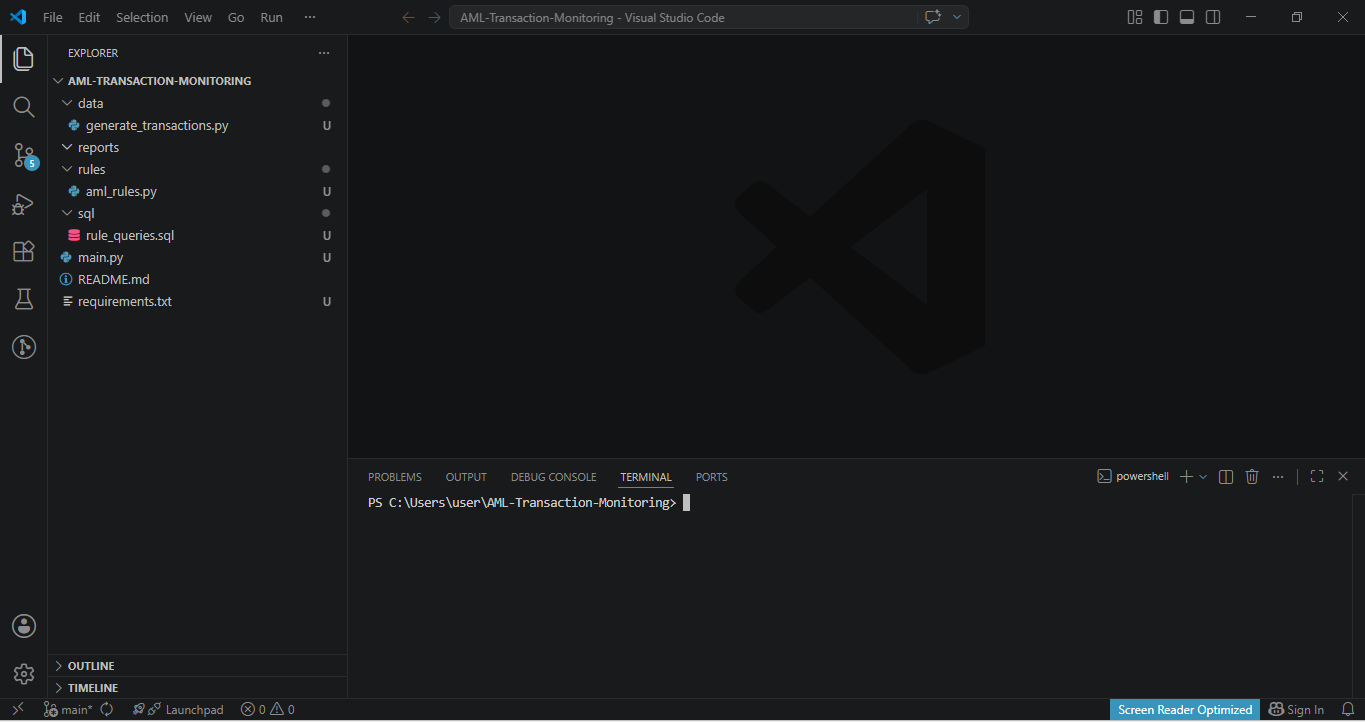Open terminal panel more actions ellipsis

(1278, 477)
